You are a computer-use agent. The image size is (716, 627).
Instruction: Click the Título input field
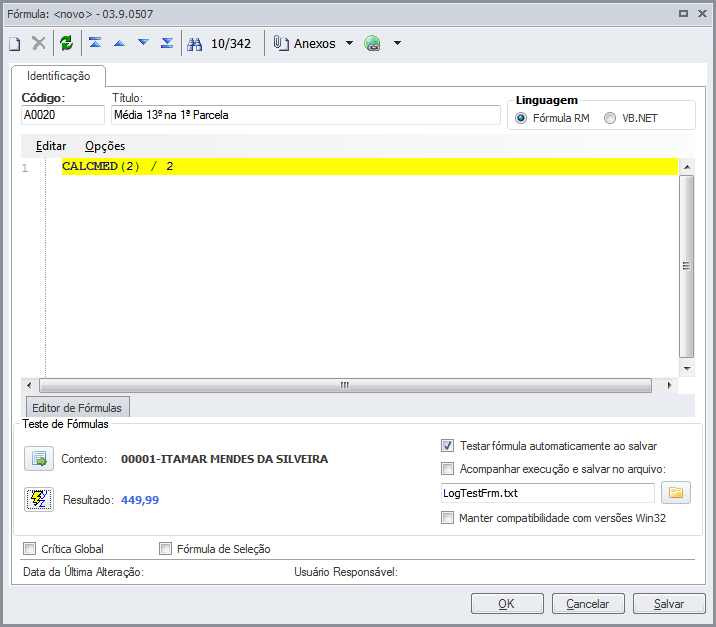click(305, 115)
